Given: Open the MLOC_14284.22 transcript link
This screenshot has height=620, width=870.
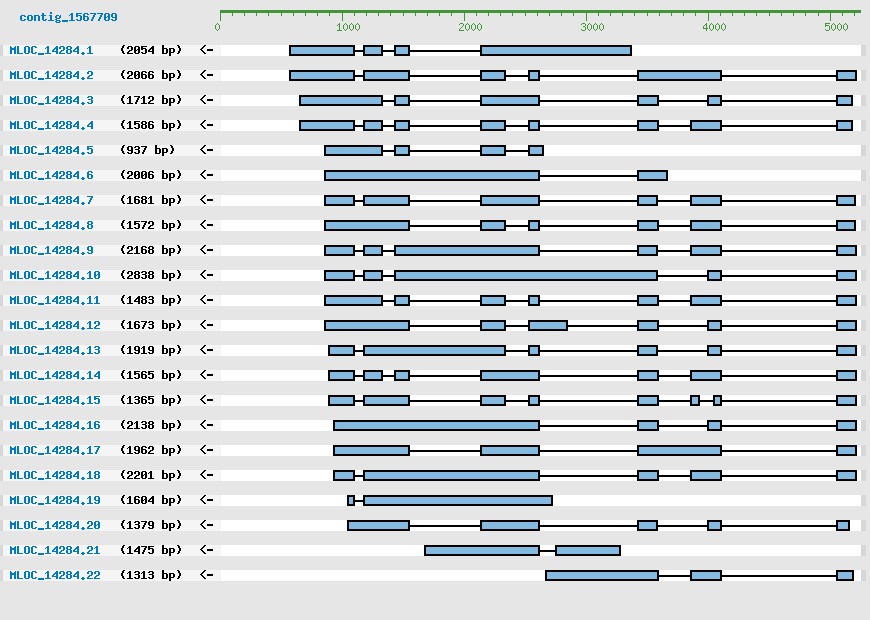Looking at the screenshot, I should (x=55, y=575).
